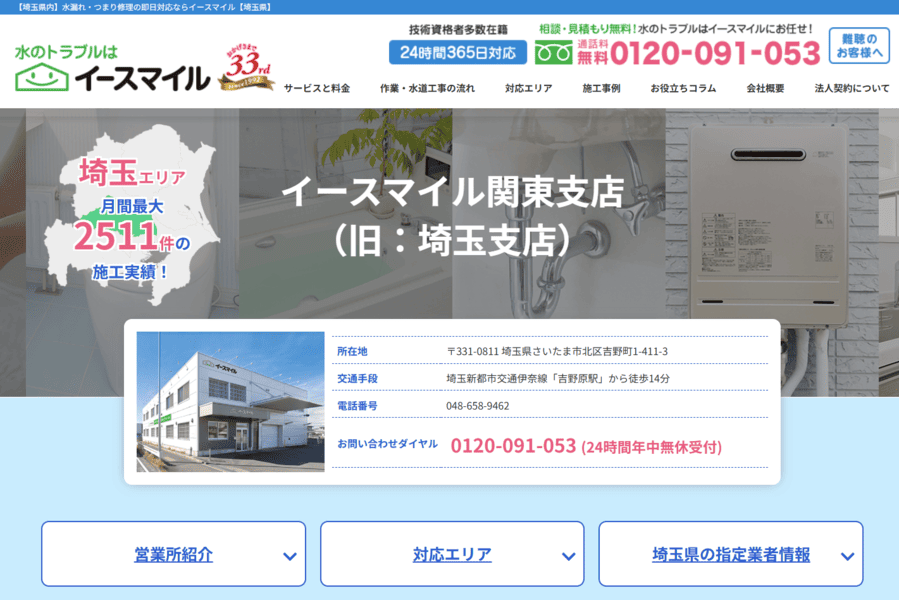This screenshot has height=600, width=899.
Task: Open お役立ちコラム menu item
Action: [x=683, y=88]
